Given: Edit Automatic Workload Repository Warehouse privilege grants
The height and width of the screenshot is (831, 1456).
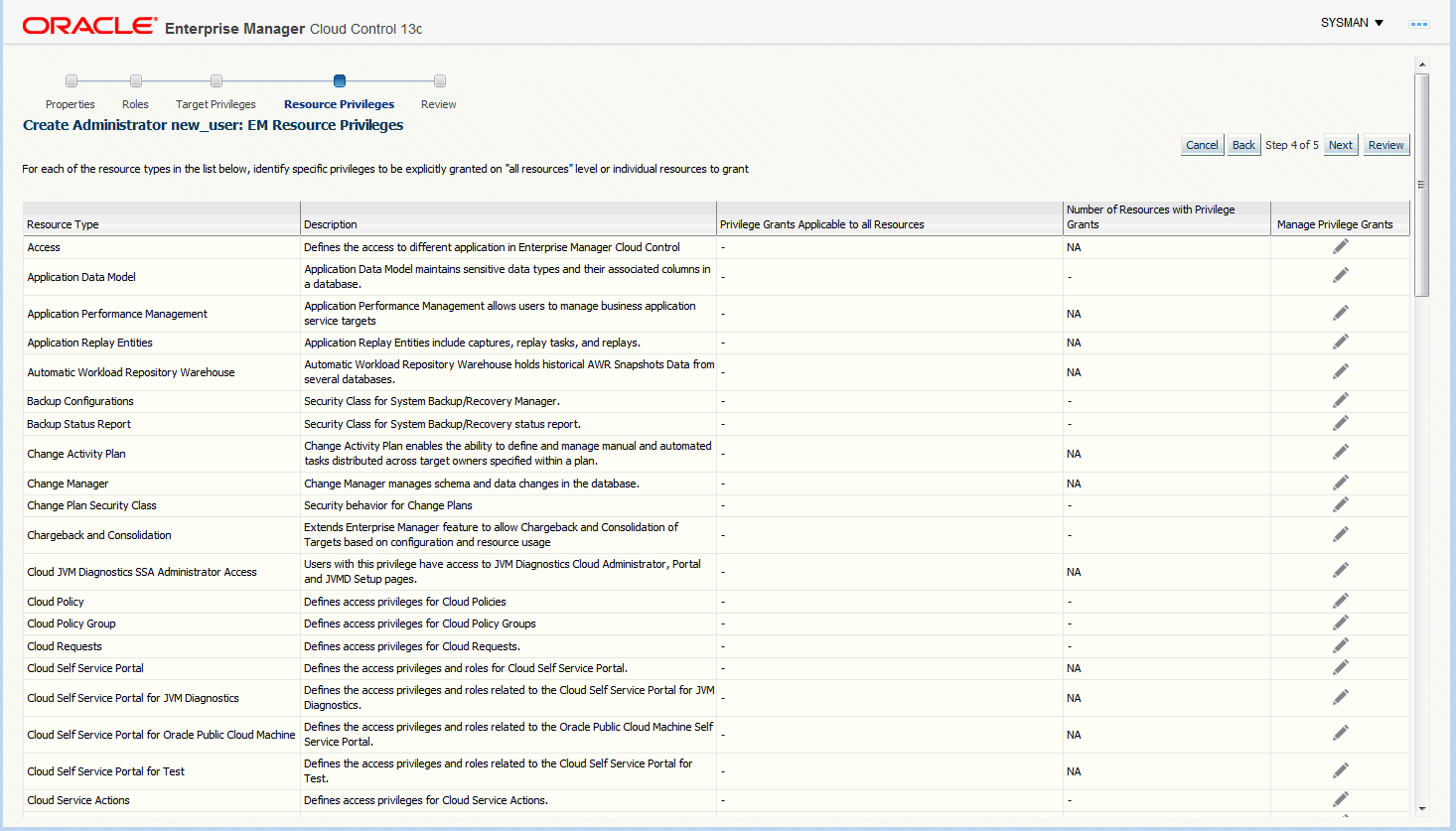Looking at the screenshot, I should [1340, 371].
